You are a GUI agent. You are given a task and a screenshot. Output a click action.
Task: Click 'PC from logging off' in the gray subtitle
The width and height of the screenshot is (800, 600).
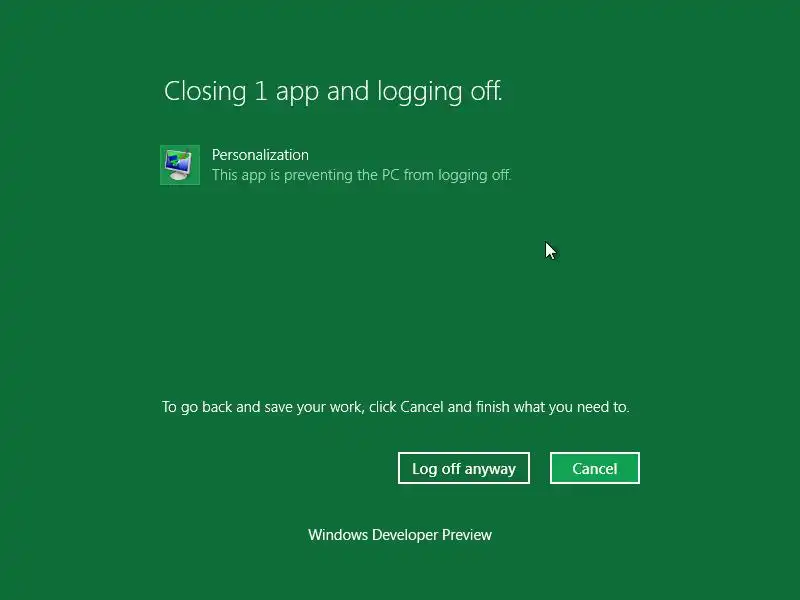(446, 175)
